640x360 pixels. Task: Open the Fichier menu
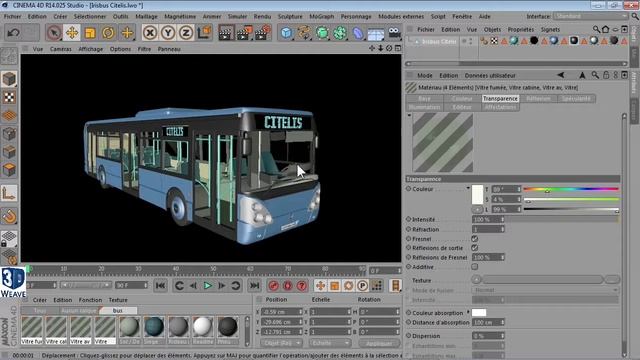(12, 16)
